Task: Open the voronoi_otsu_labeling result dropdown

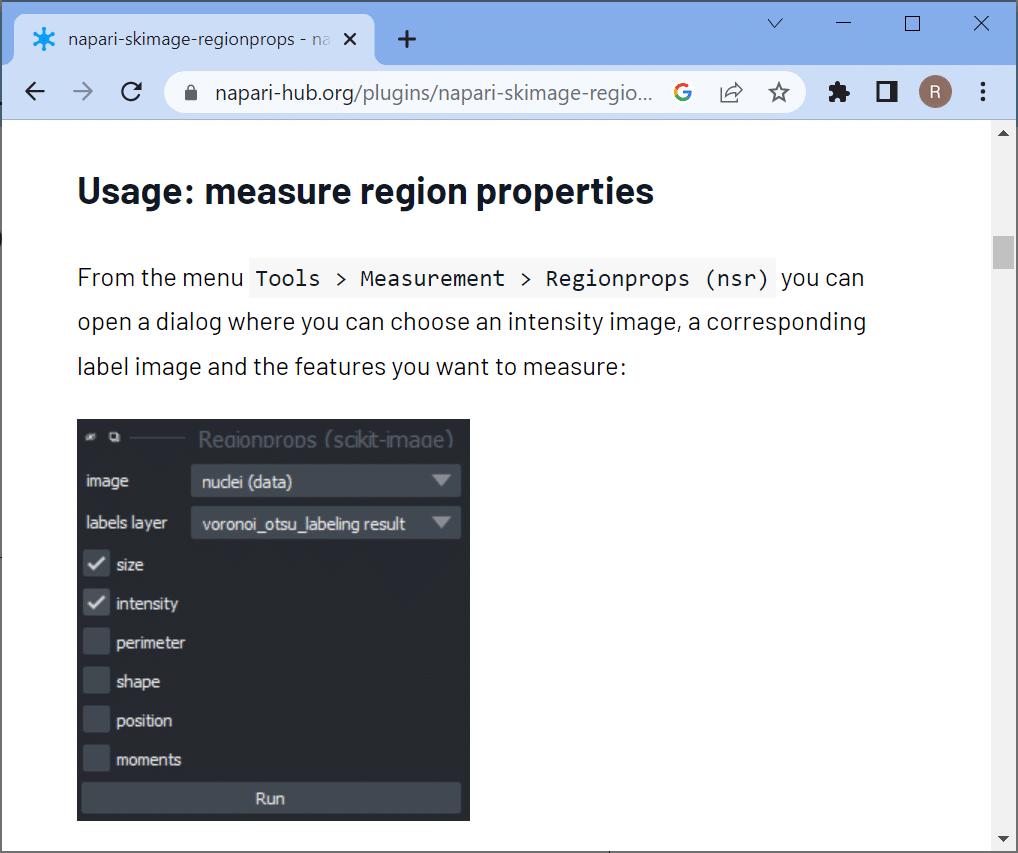Action: coord(325,523)
